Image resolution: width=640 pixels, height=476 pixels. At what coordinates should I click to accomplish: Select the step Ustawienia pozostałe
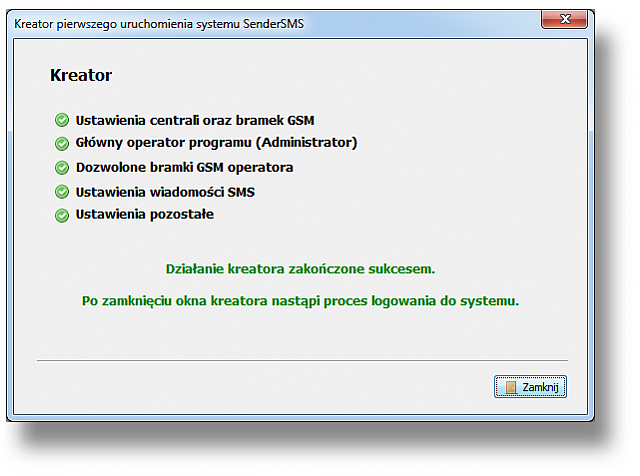point(145,214)
